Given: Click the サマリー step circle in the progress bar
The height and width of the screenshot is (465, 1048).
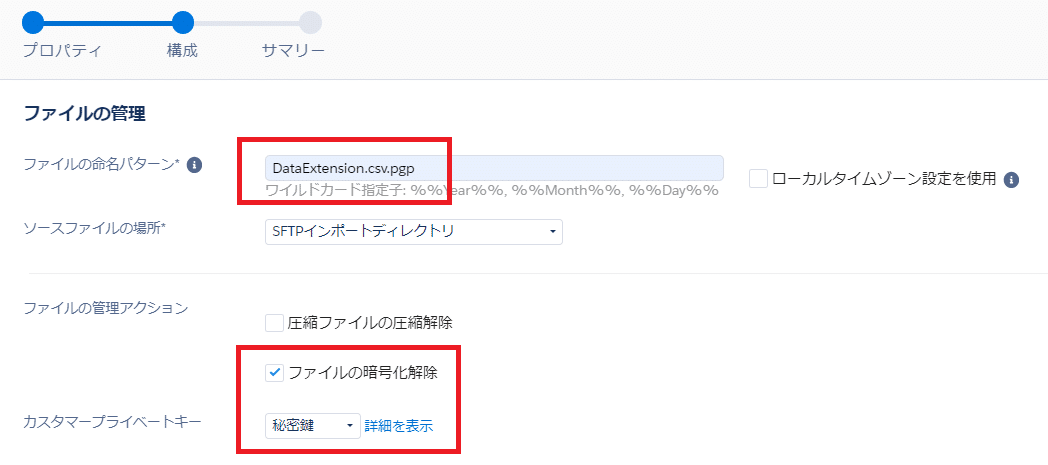Looking at the screenshot, I should [x=310, y=22].
